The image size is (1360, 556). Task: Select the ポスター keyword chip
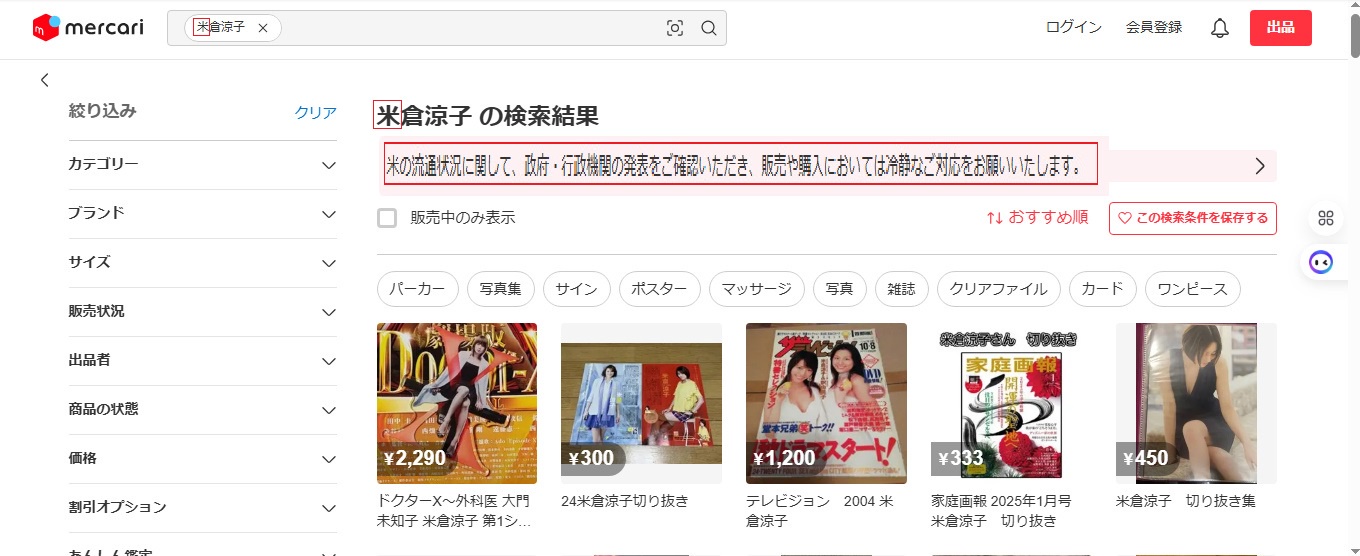click(660, 289)
